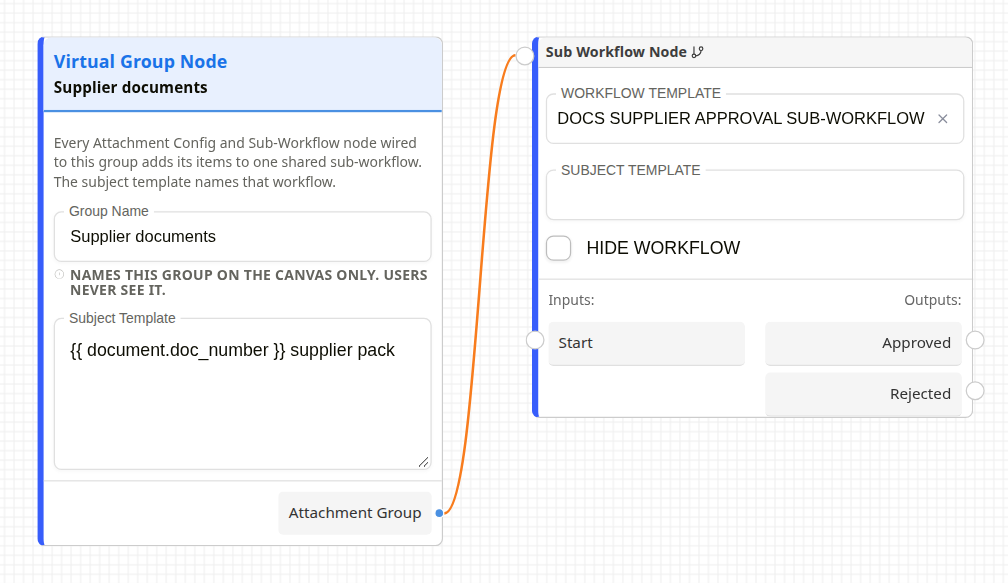
Task: Click the empty Subject Template field in Sub Workflow
Action: point(755,195)
